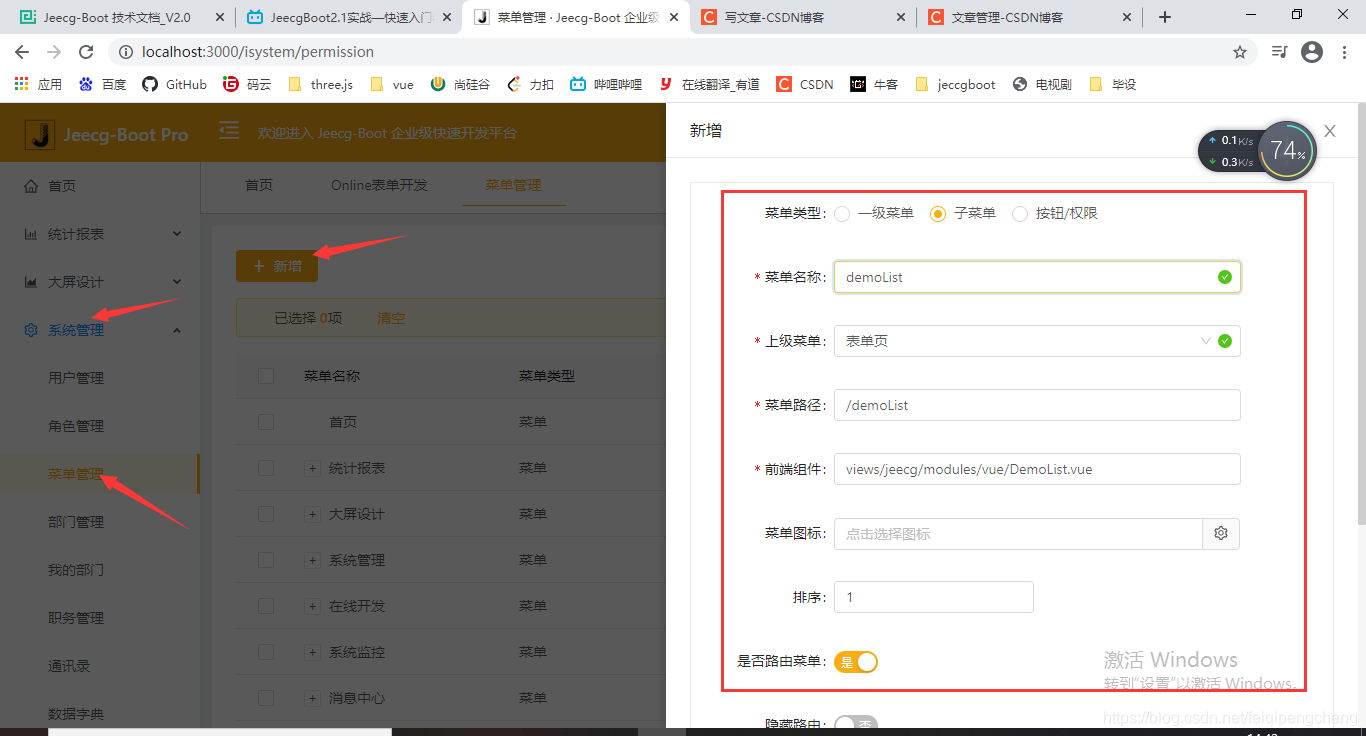This screenshot has height=736, width=1366.
Task: Click the 清空 clear selection link
Action: pyautogui.click(x=391, y=318)
